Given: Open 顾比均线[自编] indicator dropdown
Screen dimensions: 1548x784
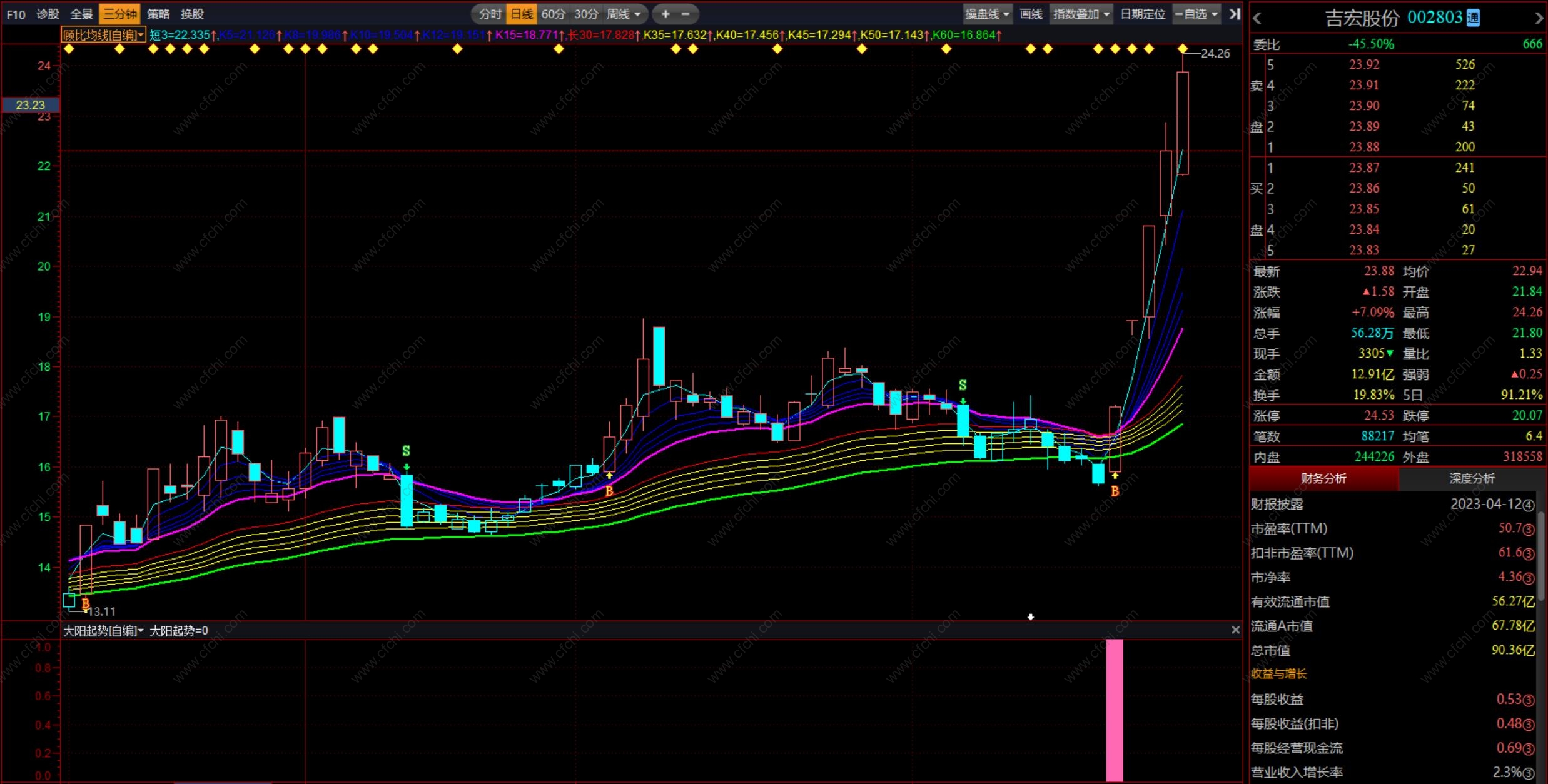Looking at the screenshot, I should click(x=103, y=35).
